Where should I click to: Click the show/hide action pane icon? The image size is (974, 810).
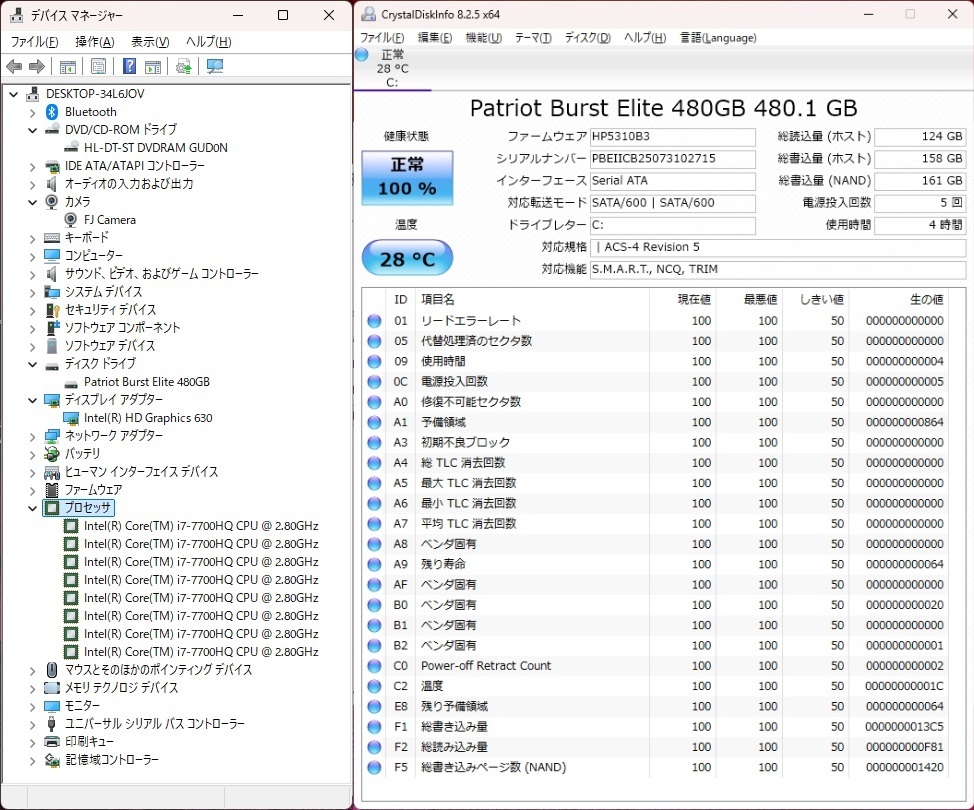153,67
